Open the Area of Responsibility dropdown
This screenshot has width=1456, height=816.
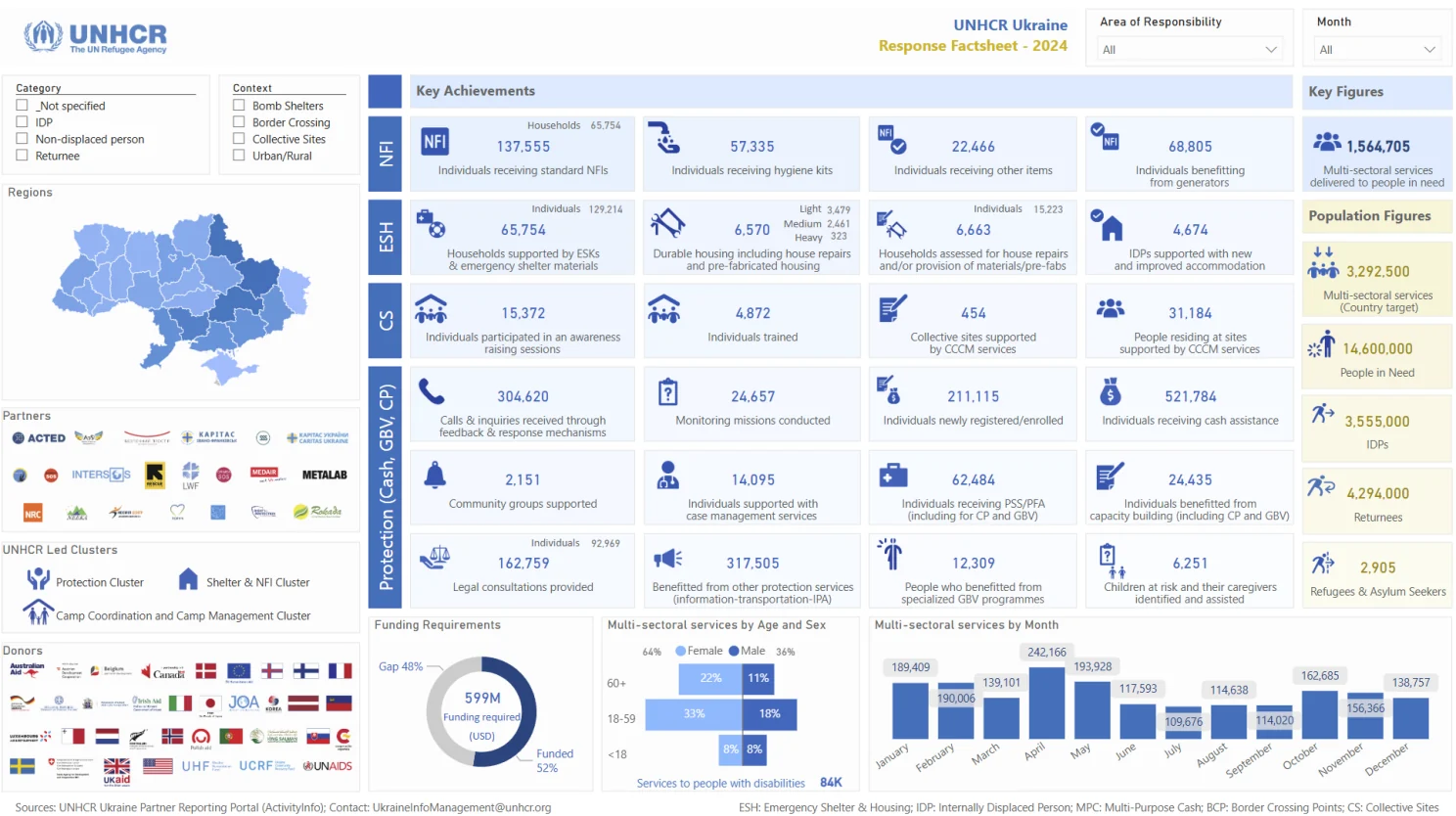[1190, 49]
